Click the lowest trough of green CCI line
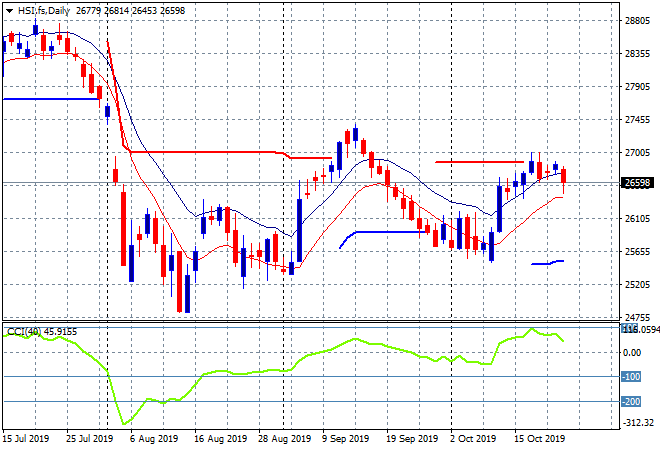The width and height of the screenshot is (660, 450). point(124,424)
